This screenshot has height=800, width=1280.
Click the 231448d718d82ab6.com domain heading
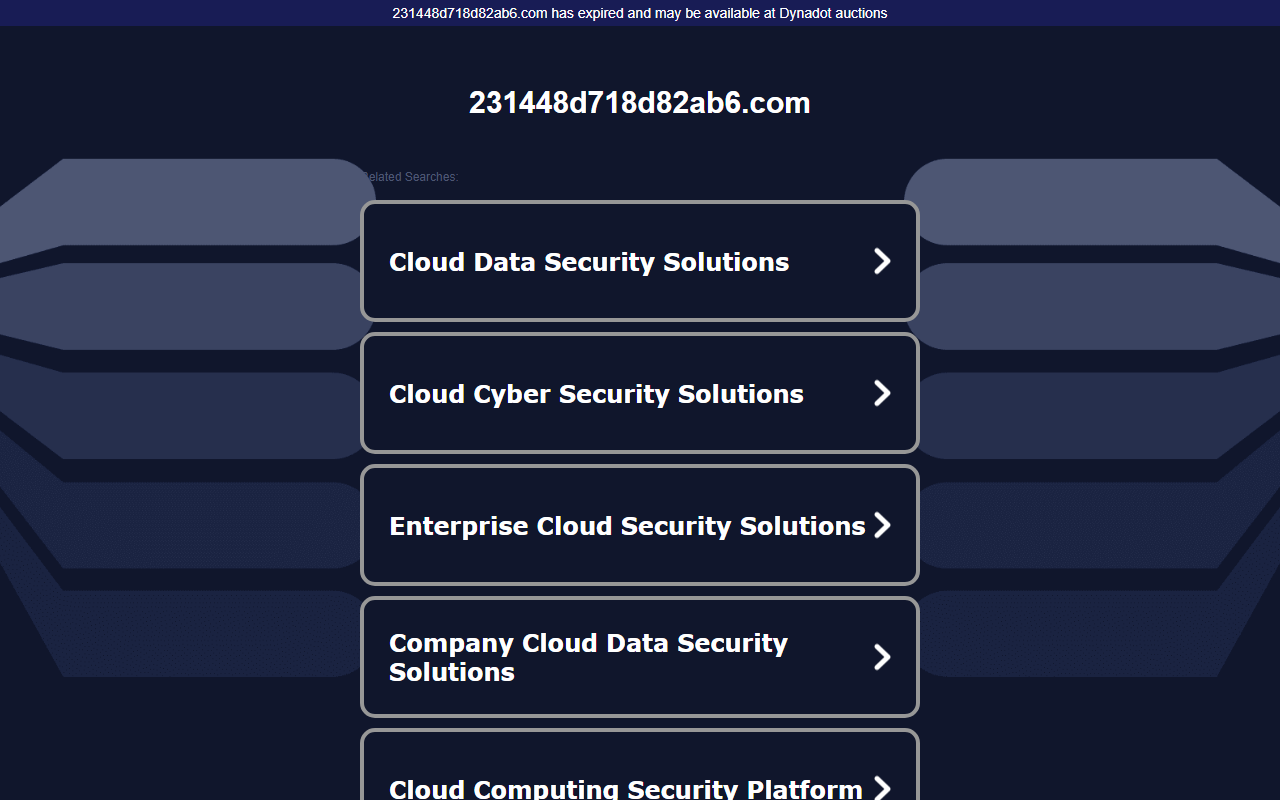(x=640, y=103)
